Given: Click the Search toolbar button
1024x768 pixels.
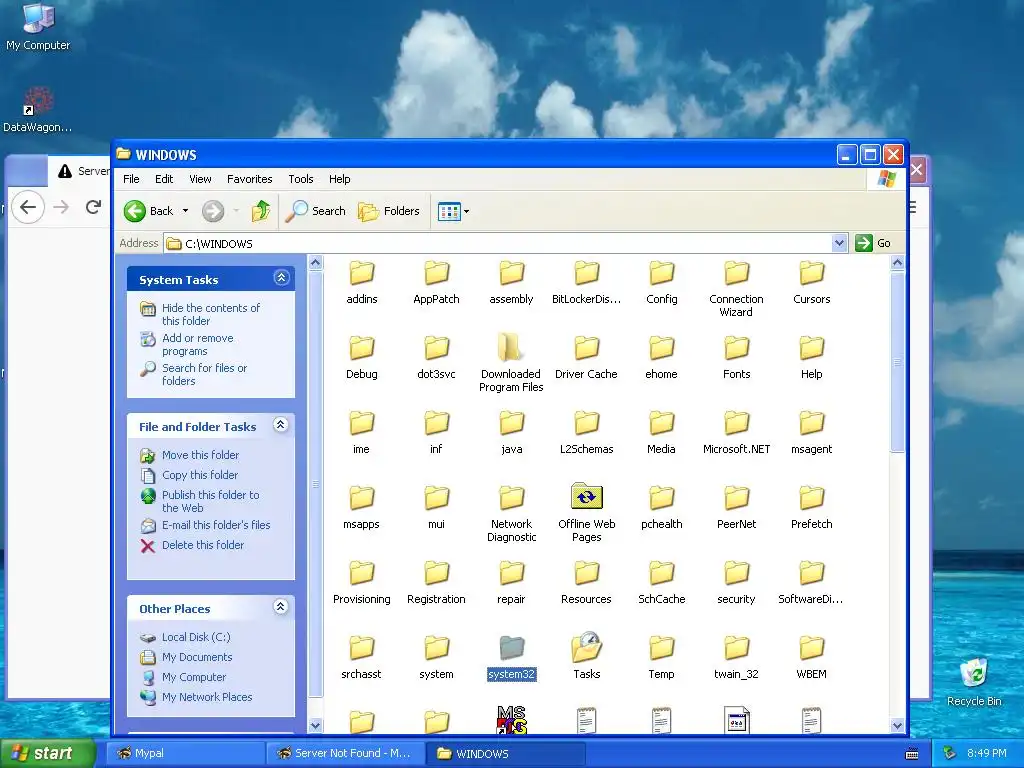Looking at the screenshot, I should (316, 211).
